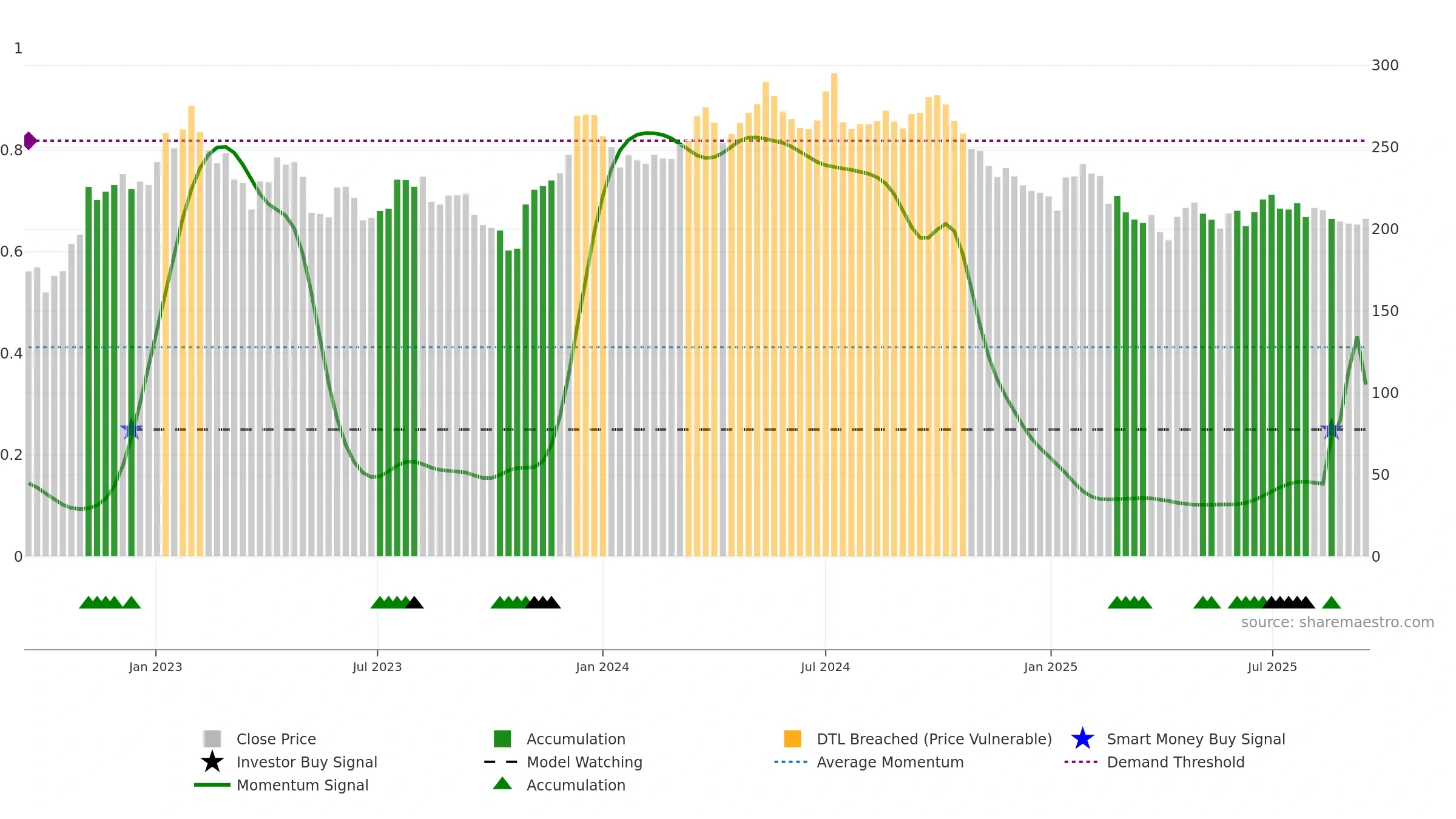The width and height of the screenshot is (1456, 819).
Task: Click the sharemaestro.com source text
Action: pos(1337,622)
